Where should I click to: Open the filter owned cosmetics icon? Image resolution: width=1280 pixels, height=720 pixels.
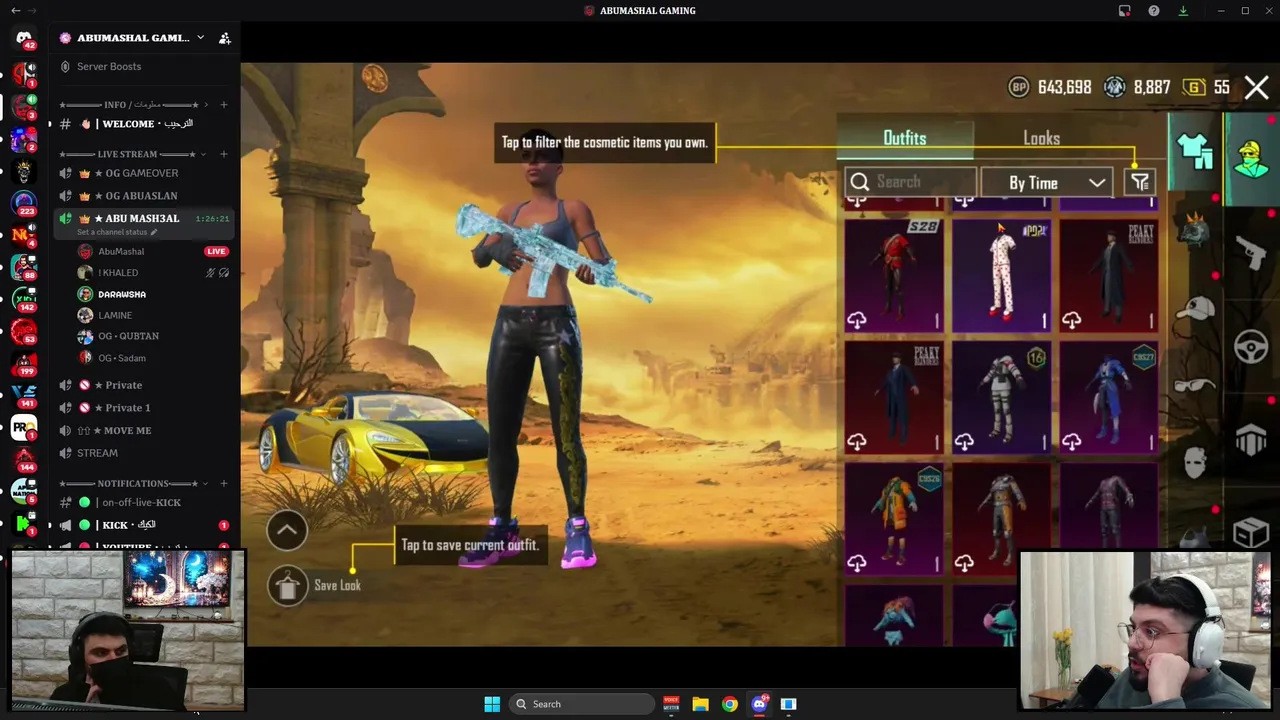coord(1140,181)
